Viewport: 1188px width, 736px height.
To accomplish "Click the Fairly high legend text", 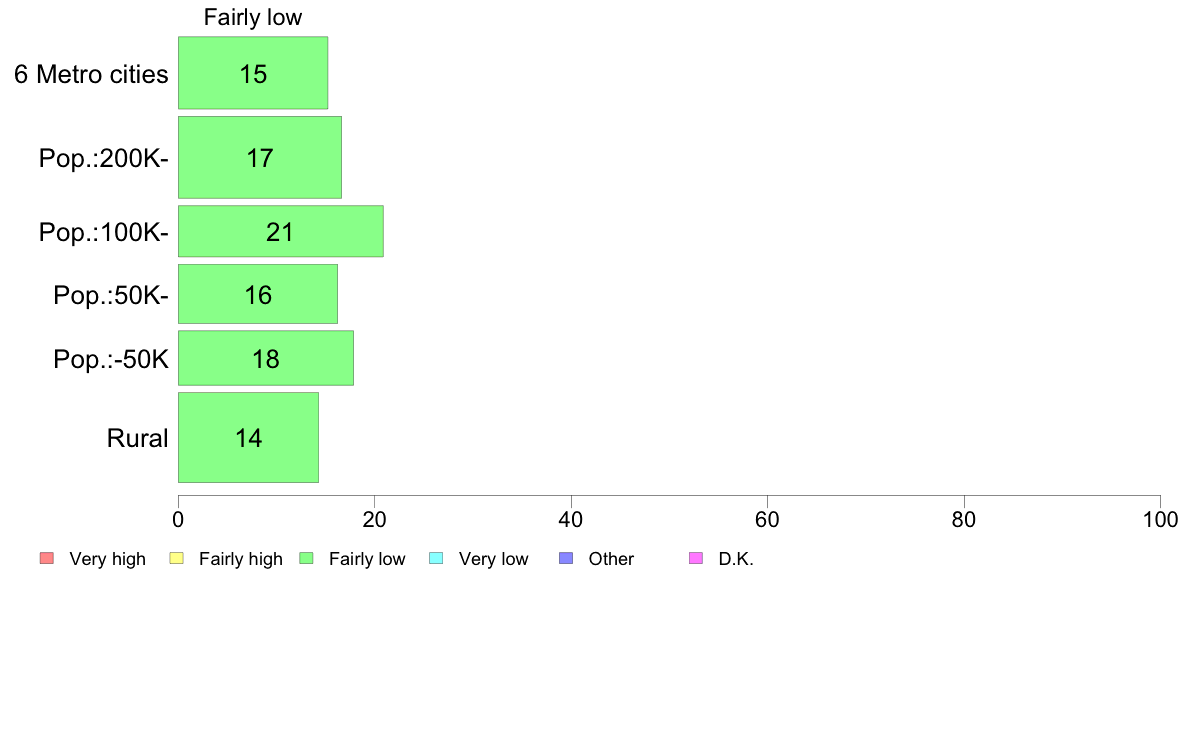I will tap(241, 559).
